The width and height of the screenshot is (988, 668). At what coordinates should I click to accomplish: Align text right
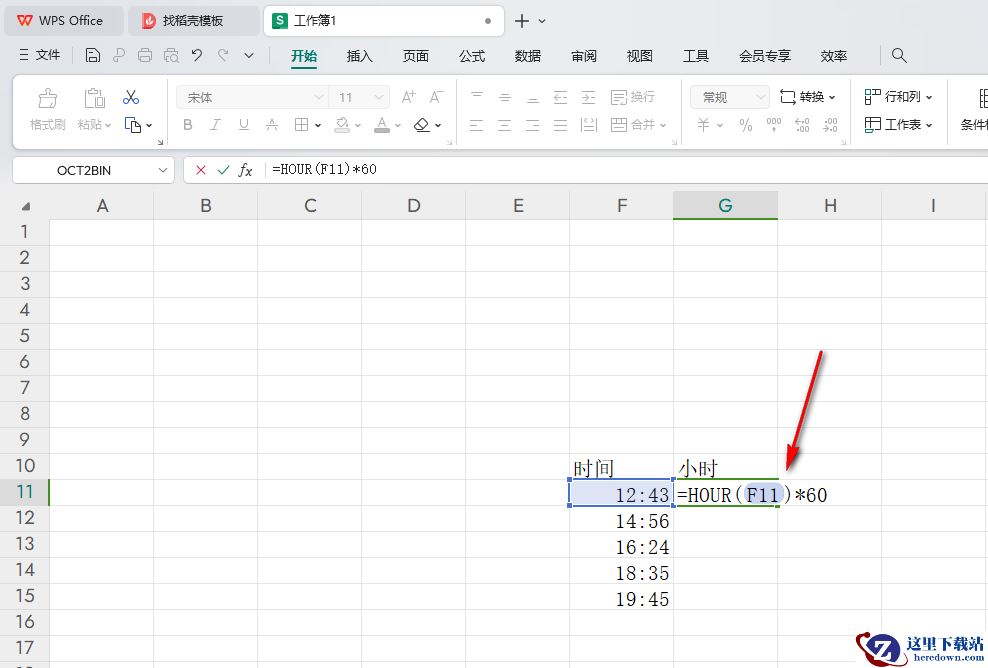pyautogui.click(x=532, y=125)
